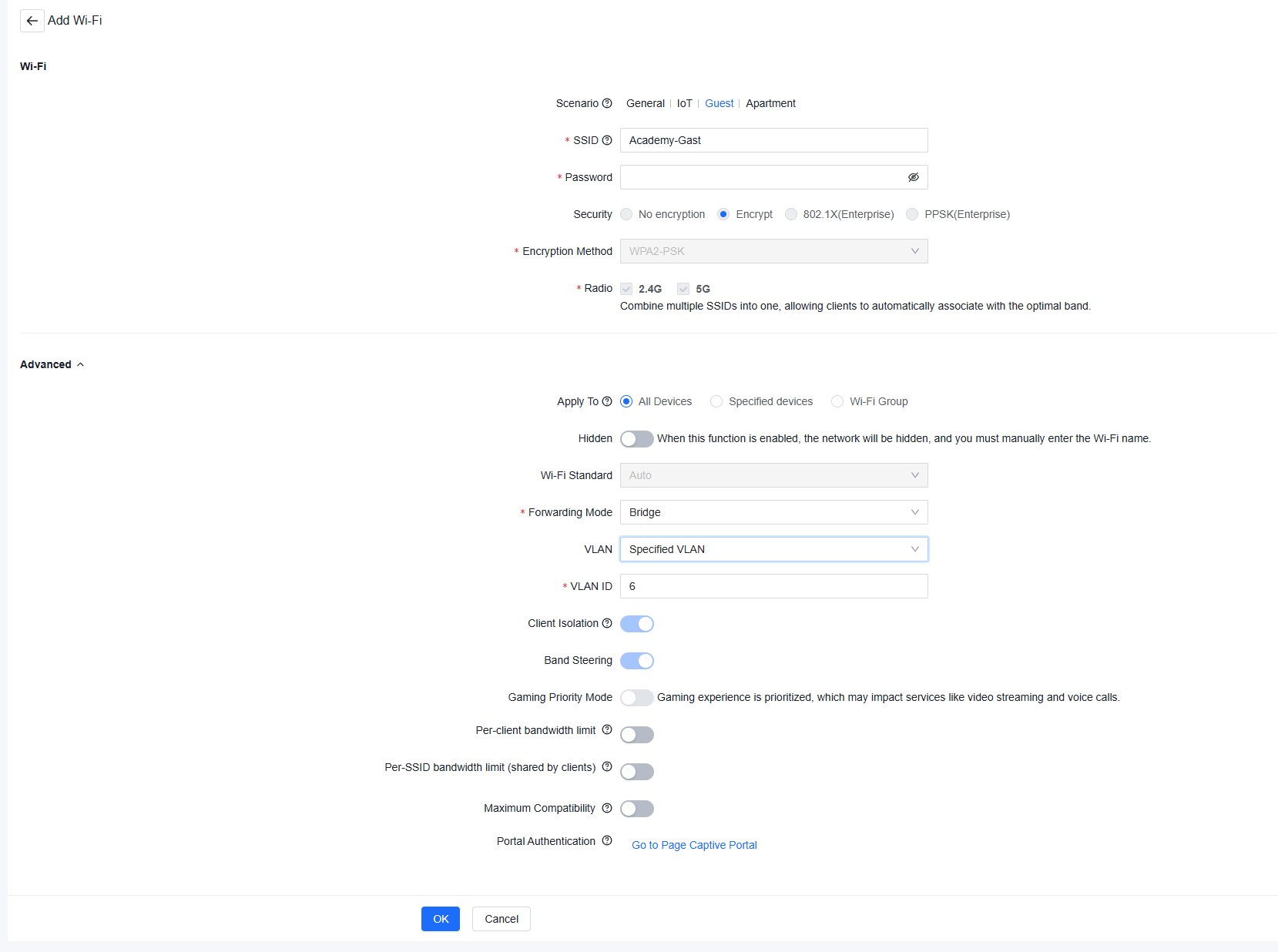Select the Guest scenario

[720, 103]
